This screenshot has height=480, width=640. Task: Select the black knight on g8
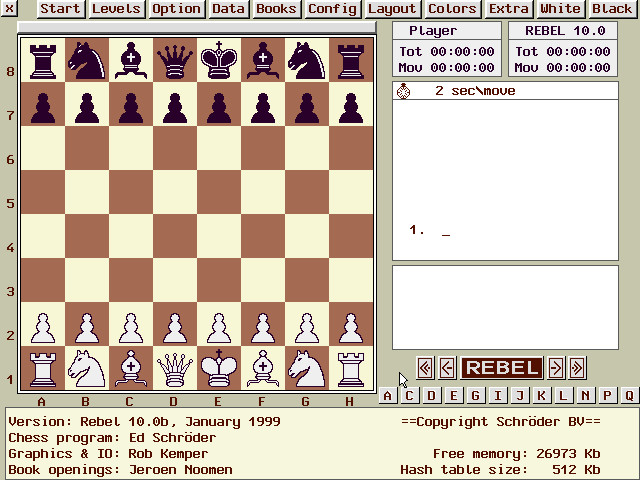pos(307,60)
